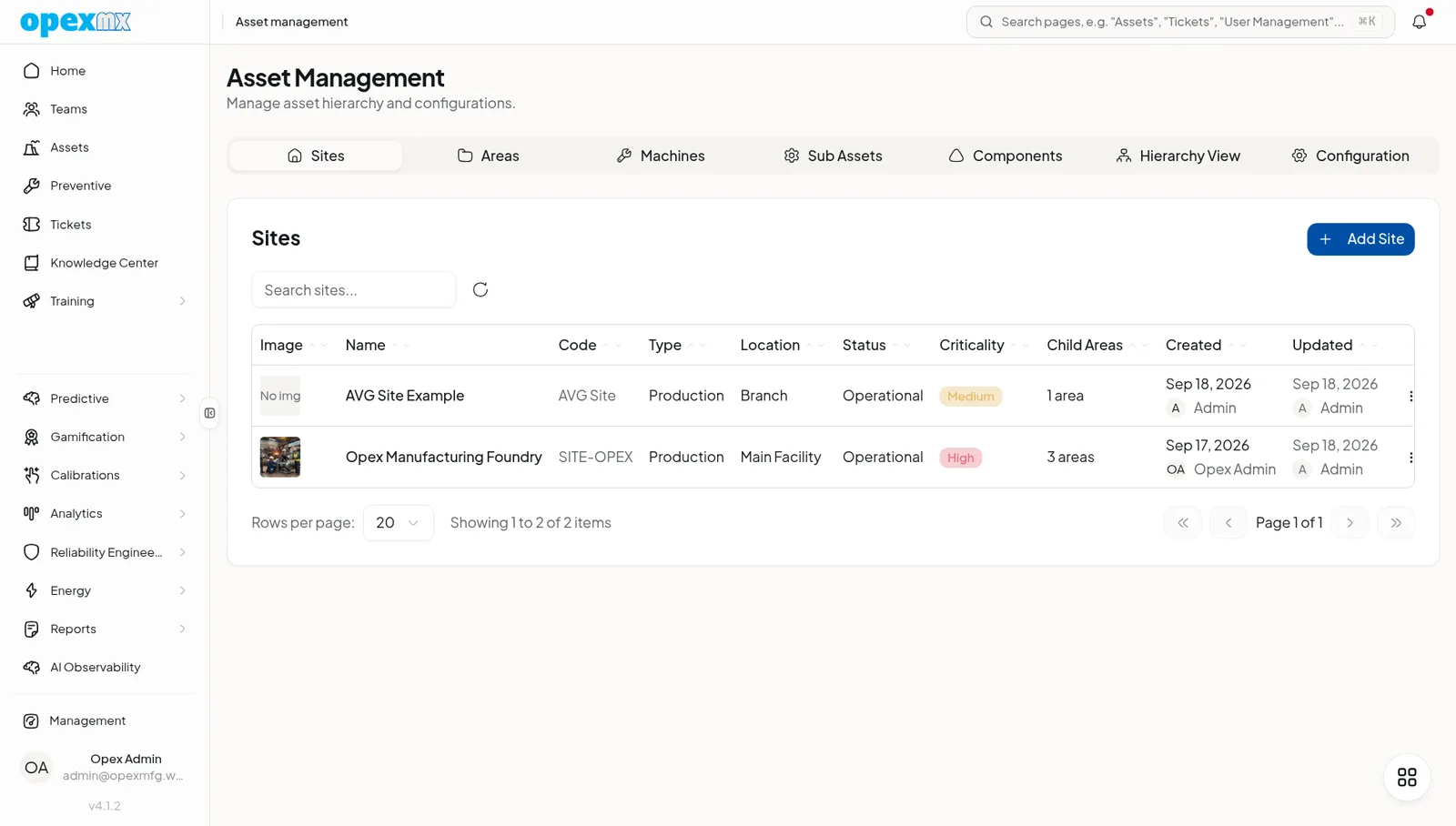Collapse the sidebar with the panel toggle
This screenshot has height=826, width=1456.
coord(210,413)
